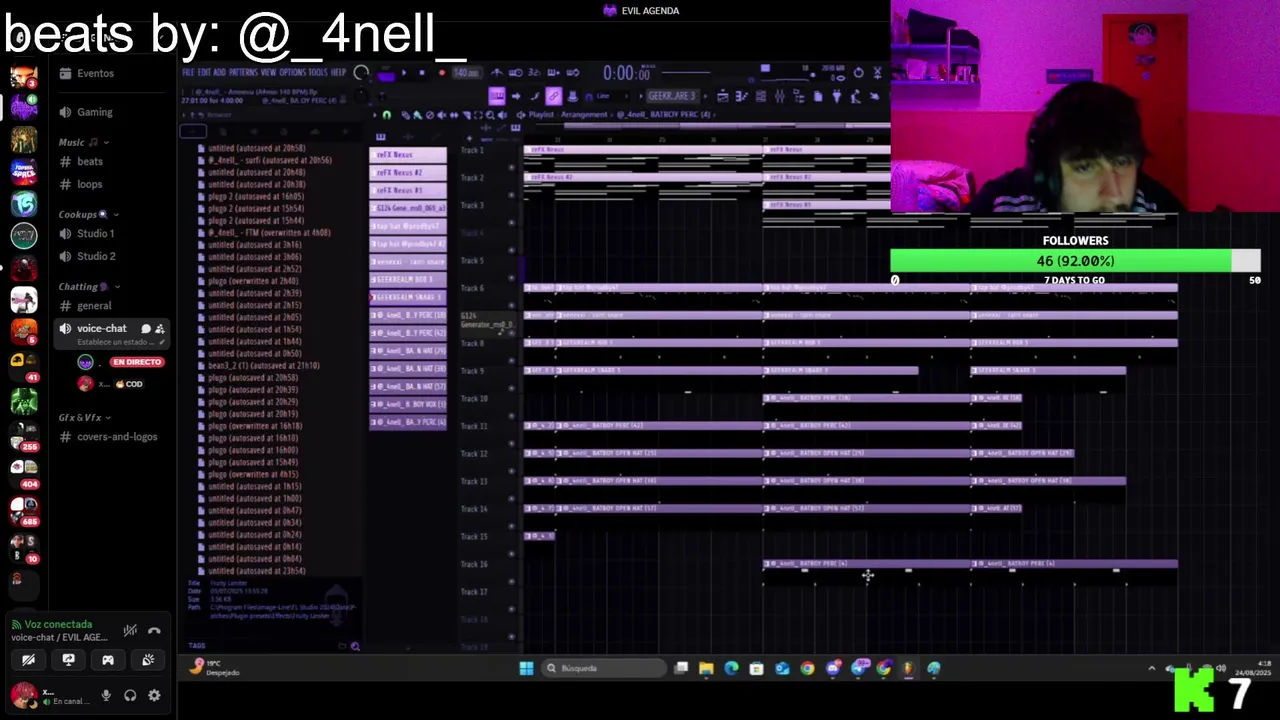Open the EDIT menu in FL Studio
Image resolution: width=1280 pixels, height=720 pixels.
[x=204, y=72]
